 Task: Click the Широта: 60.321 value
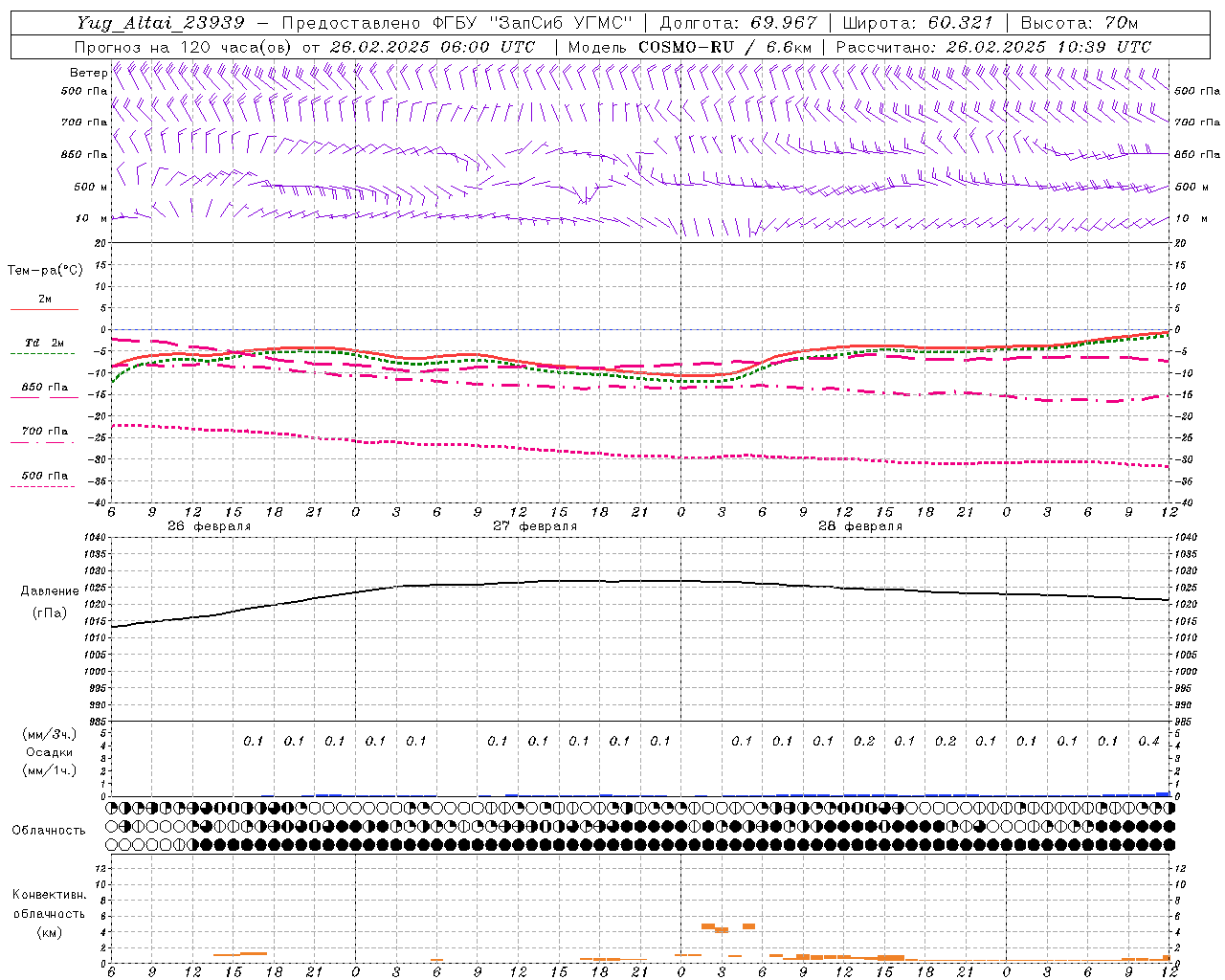tap(918, 23)
